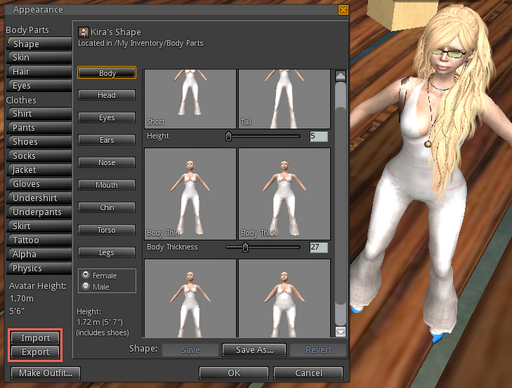Close the Appearance window
This screenshot has width=512, height=388.
click(x=343, y=10)
